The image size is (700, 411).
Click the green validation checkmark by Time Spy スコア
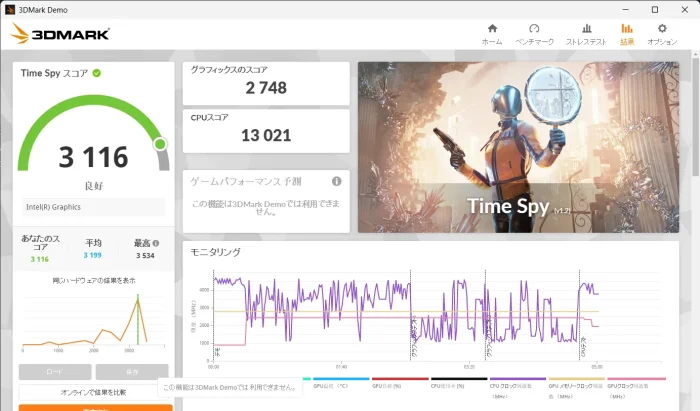coord(96,73)
